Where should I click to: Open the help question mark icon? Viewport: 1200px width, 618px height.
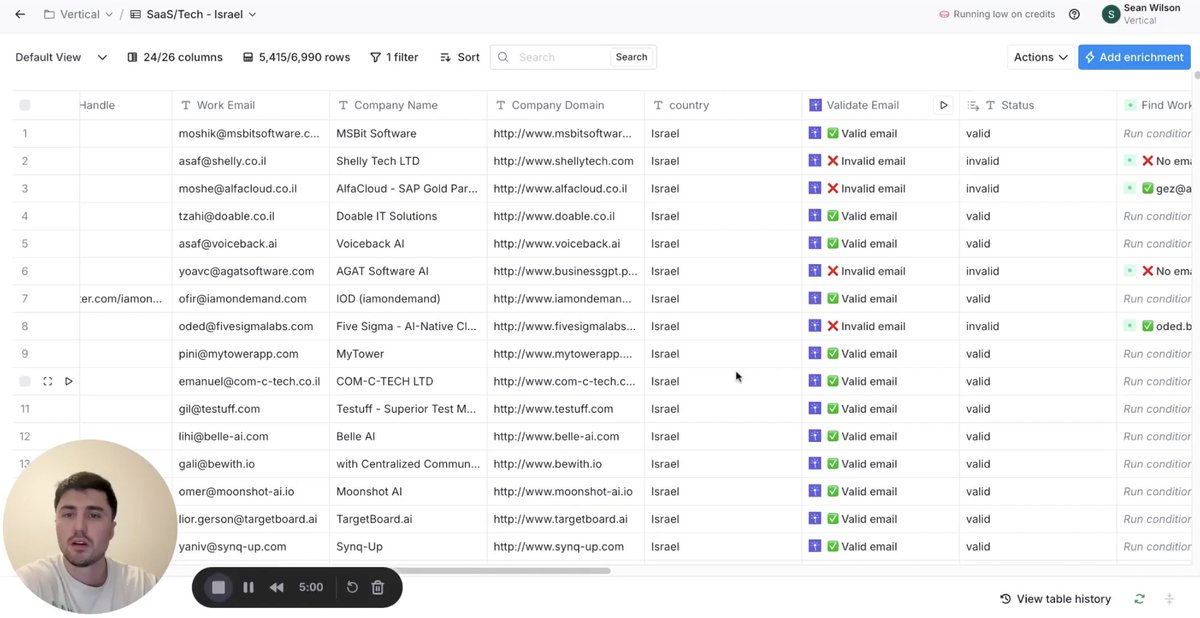click(x=1074, y=14)
